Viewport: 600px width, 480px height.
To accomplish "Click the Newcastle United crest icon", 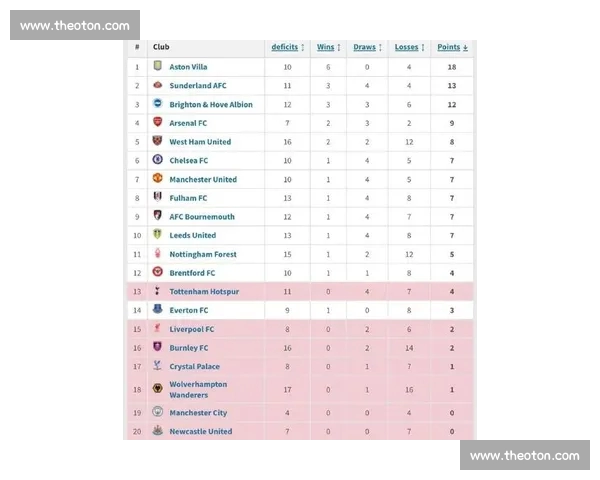I will (157, 431).
